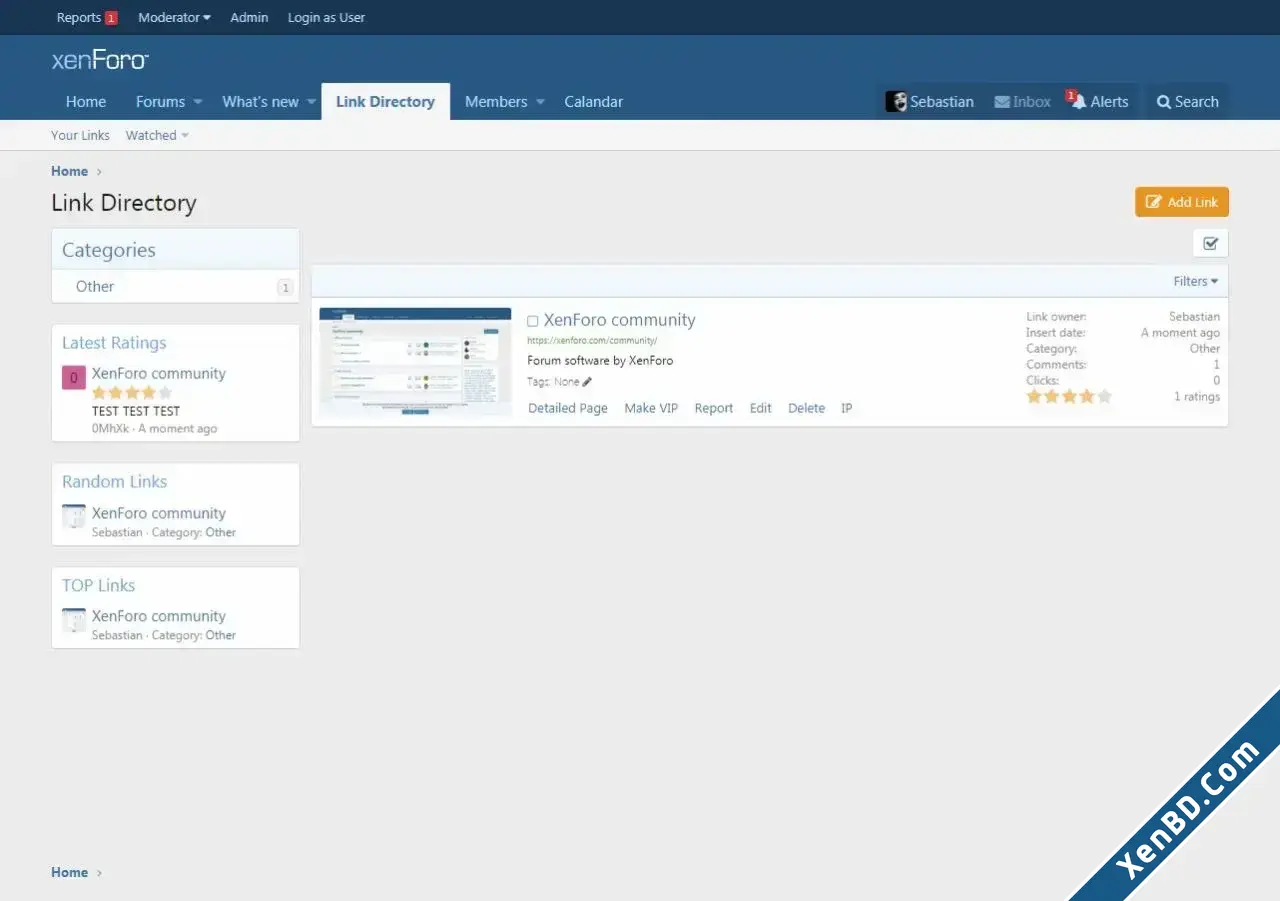Click the pencil icon next to Tags: None
Screen dimensions: 1280x901
(x=587, y=382)
